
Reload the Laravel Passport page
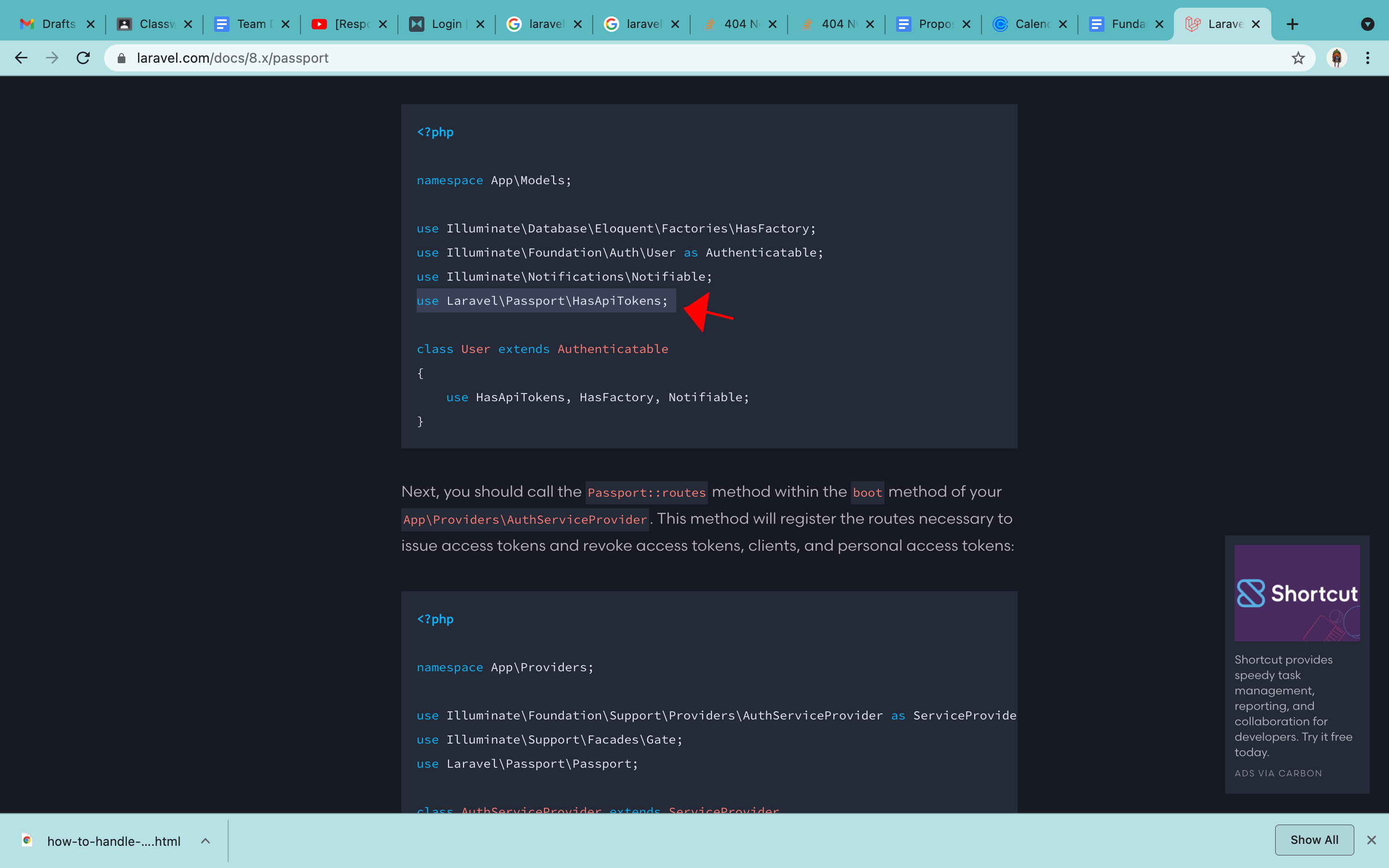pos(83,58)
